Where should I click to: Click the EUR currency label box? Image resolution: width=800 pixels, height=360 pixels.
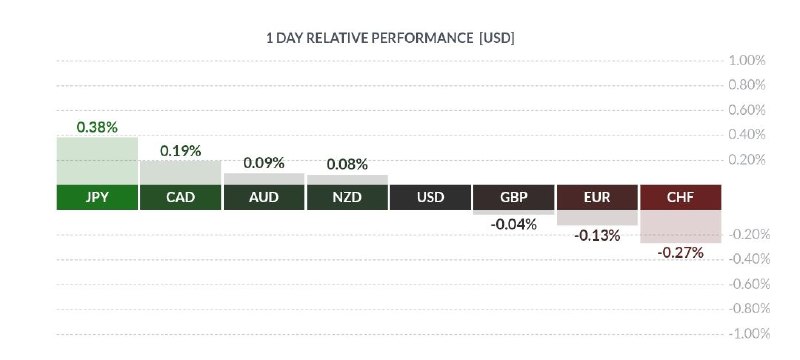point(597,197)
